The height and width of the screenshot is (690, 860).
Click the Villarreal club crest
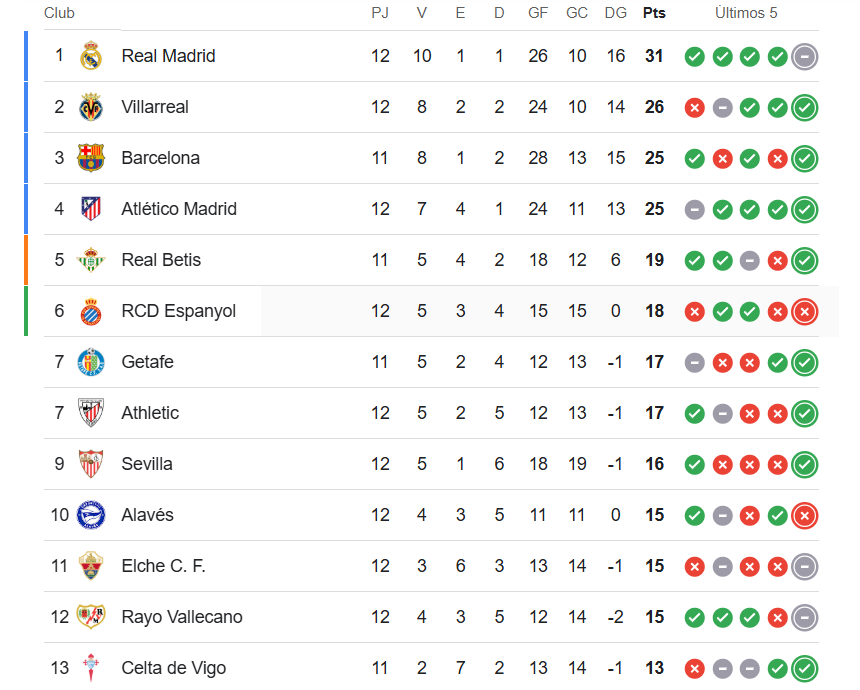click(x=91, y=107)
